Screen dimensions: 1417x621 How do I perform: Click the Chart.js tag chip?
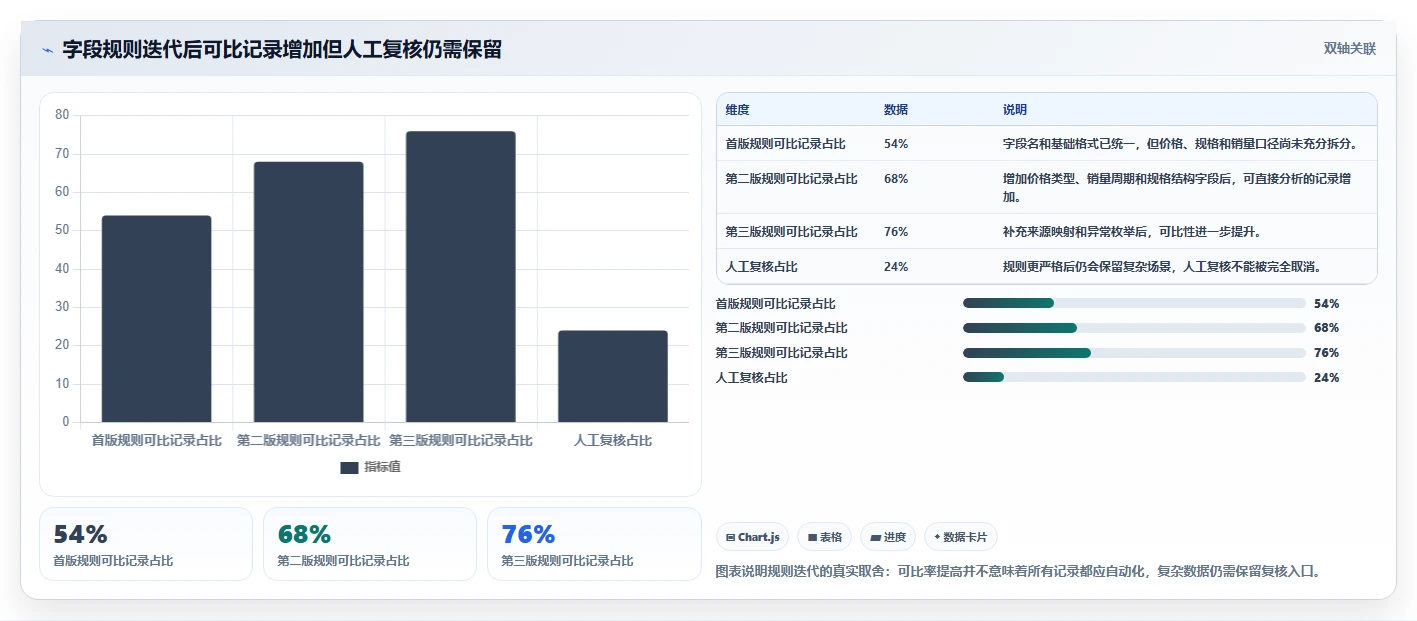click(x=753, y=537)
